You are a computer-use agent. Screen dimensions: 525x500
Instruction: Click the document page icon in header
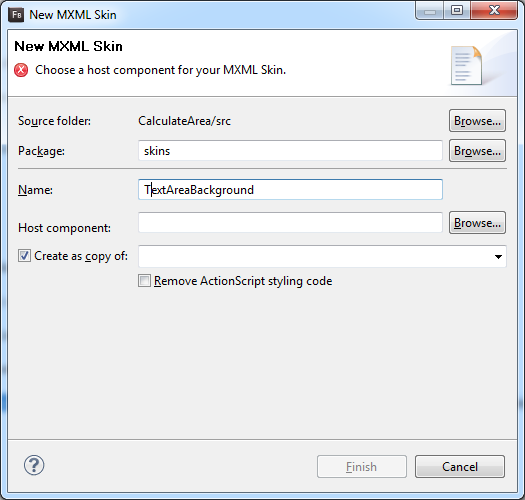click(x=466, y=66)
